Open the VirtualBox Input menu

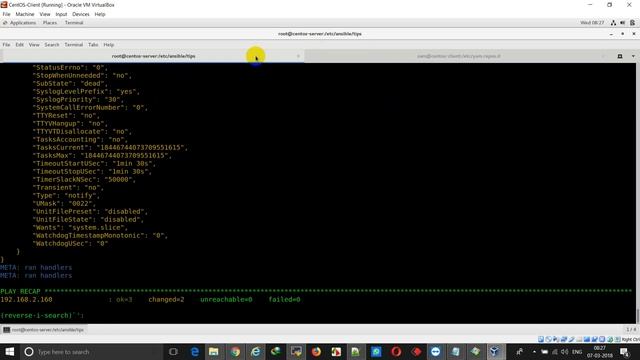pos(61,14)
